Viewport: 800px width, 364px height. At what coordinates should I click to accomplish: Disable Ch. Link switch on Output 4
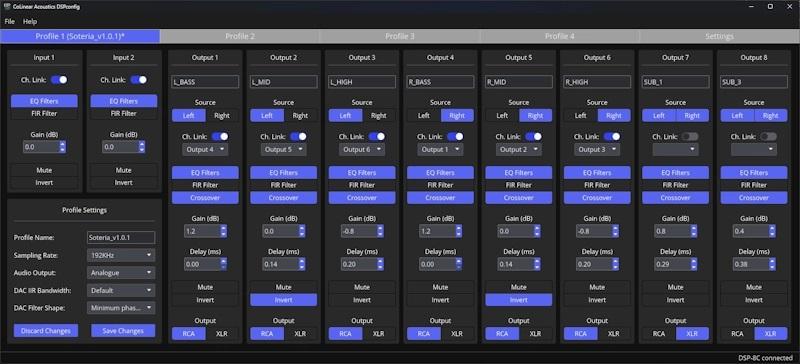(x=455, y=137)
